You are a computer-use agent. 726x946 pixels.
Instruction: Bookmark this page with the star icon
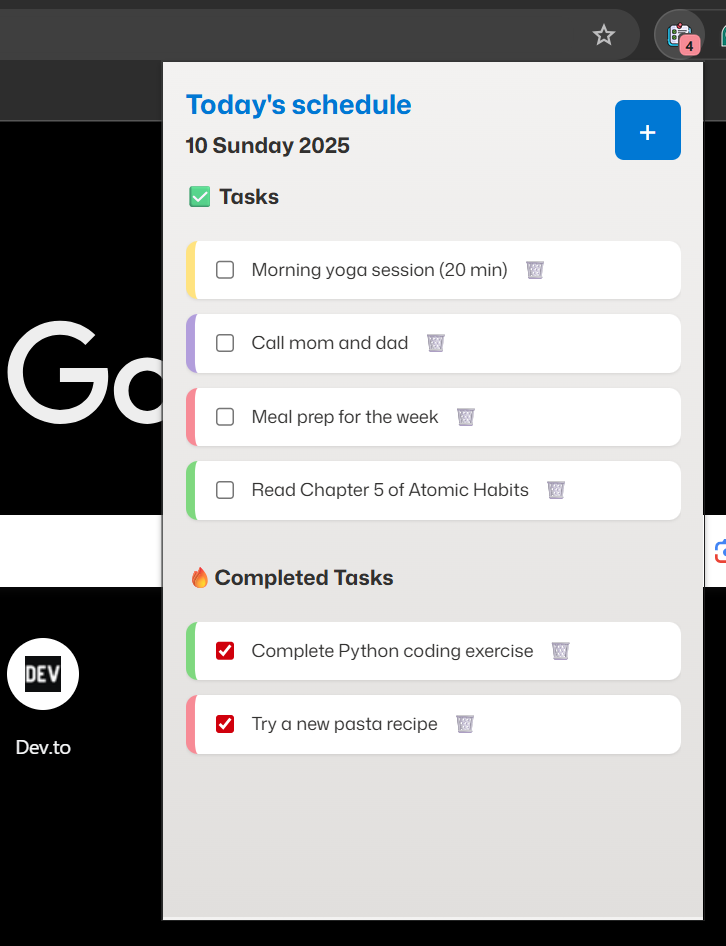pyautogui.click(x=604, y=36)
